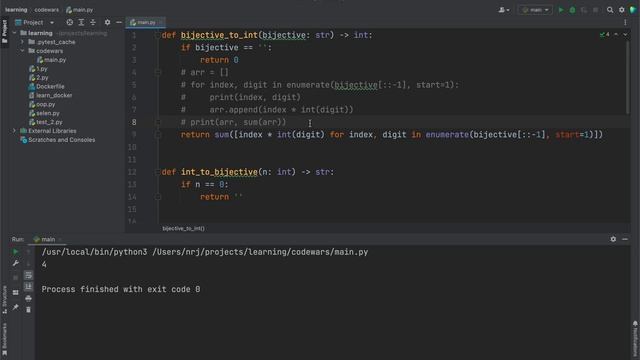Viewport: 640px width, 360px height.
Task: Click the restore layout icon in Run panel
Action: coord(16,293)
